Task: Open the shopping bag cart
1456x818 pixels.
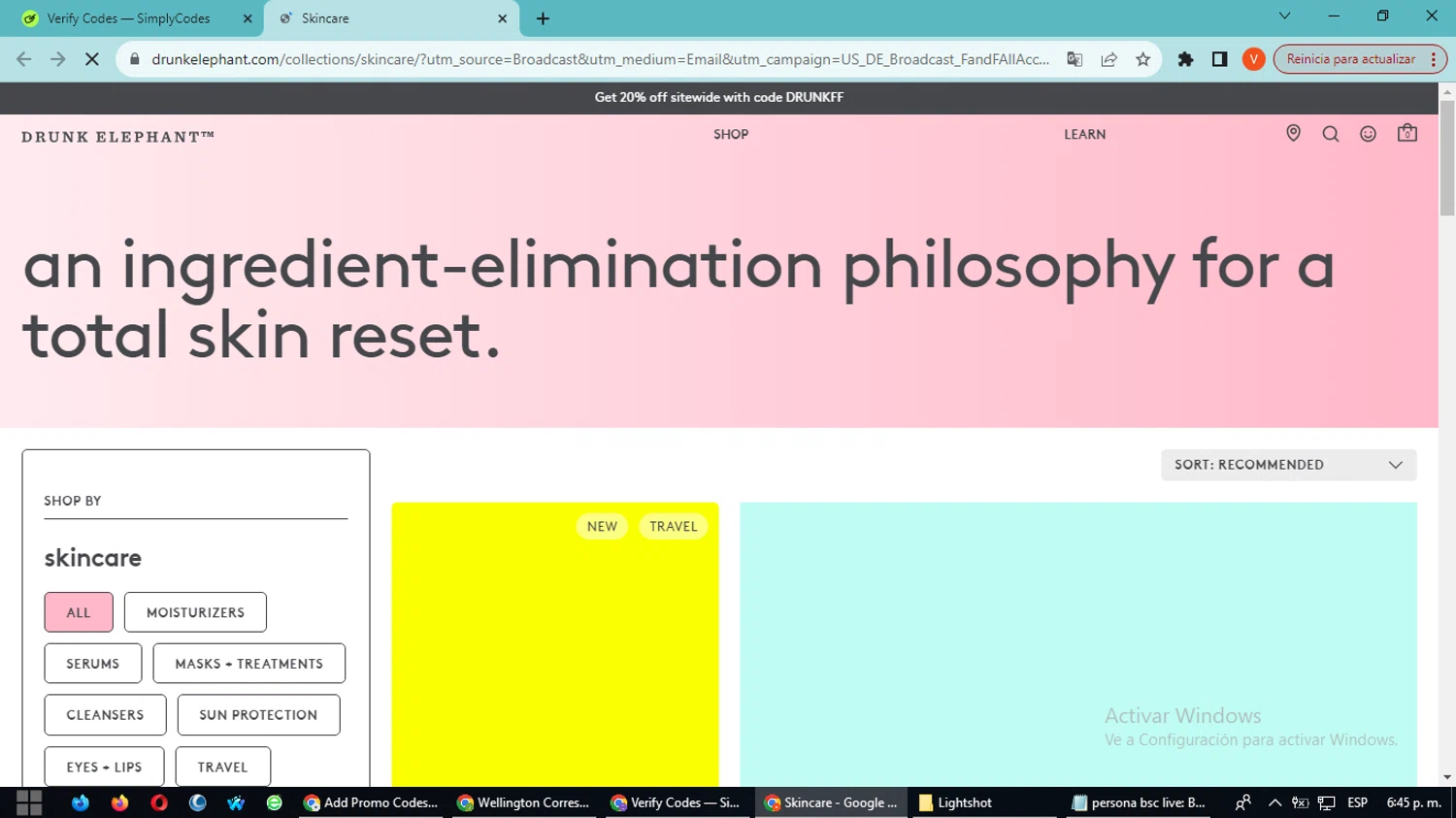Action: (x=1407, y=133)
